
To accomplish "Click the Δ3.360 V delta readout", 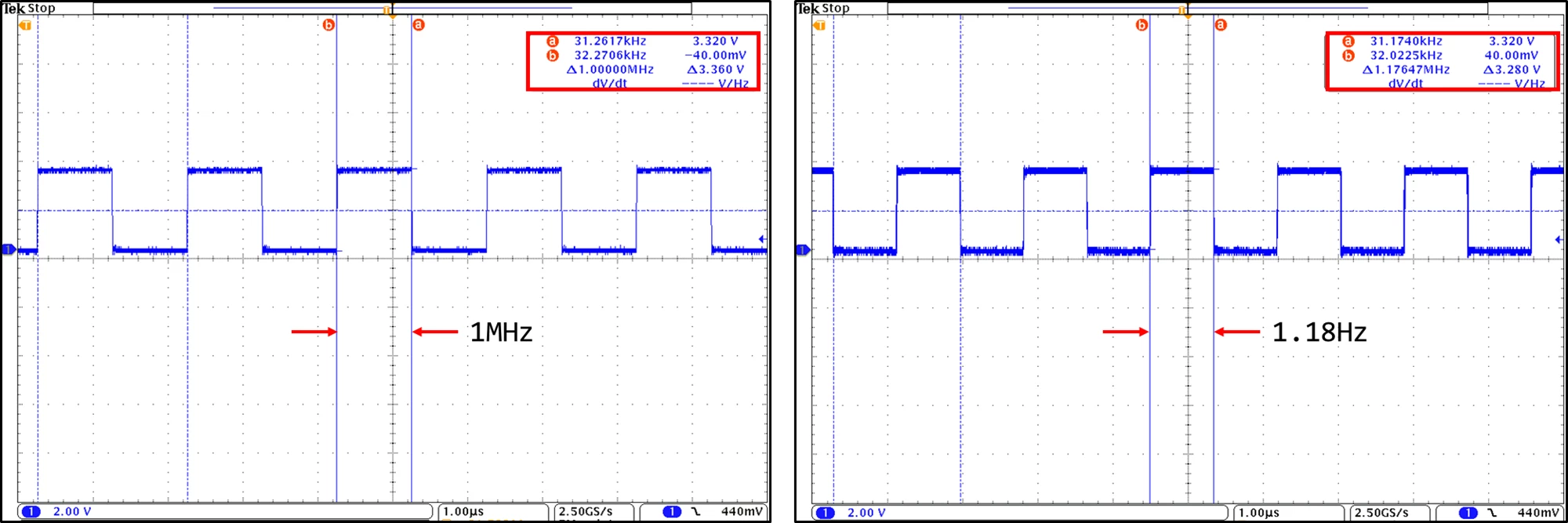I will pyautogui.click(x=715, y=70).
